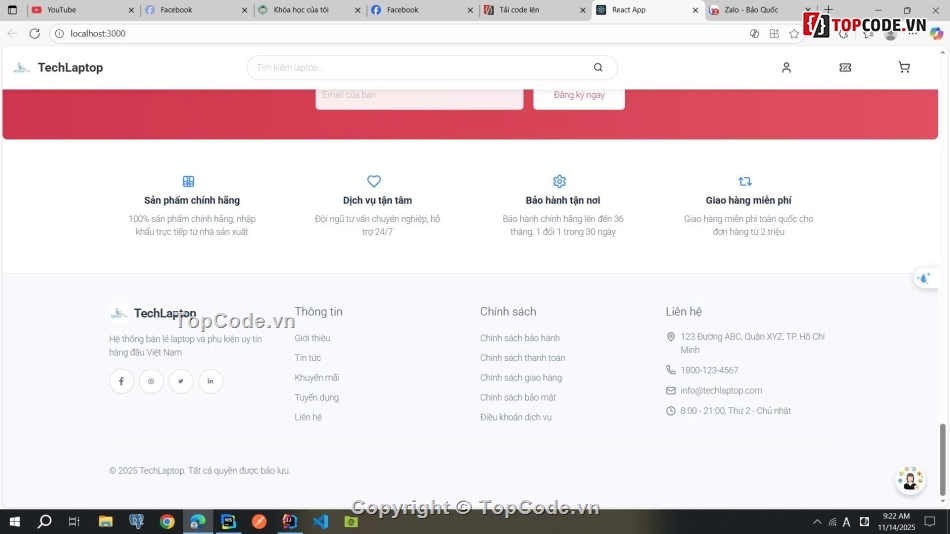
Task: Open the Khuyến mãi footer link
Action: tap(317, 378)
